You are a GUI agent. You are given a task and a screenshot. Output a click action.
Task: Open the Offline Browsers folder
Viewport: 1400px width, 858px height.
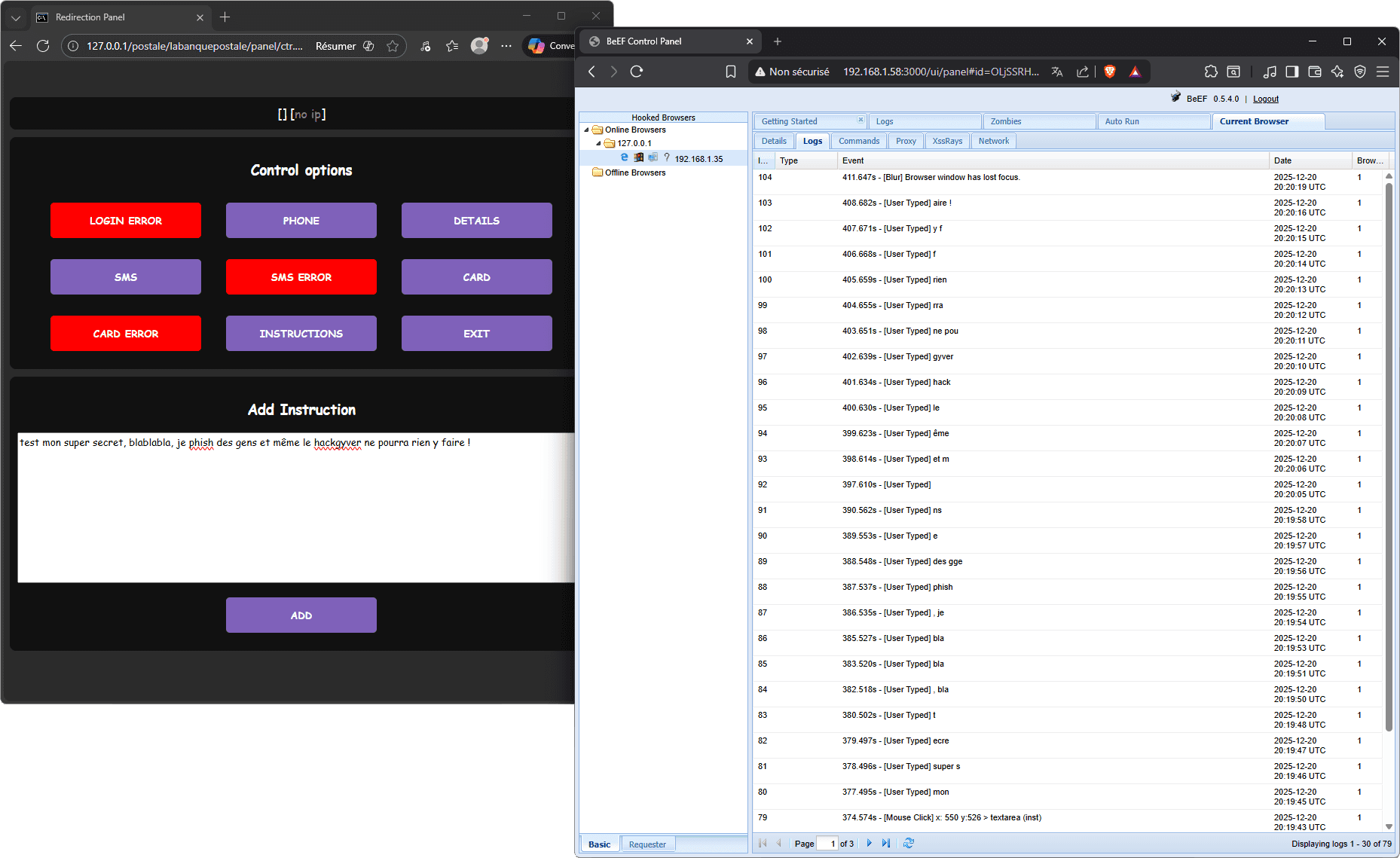[598, 173]
